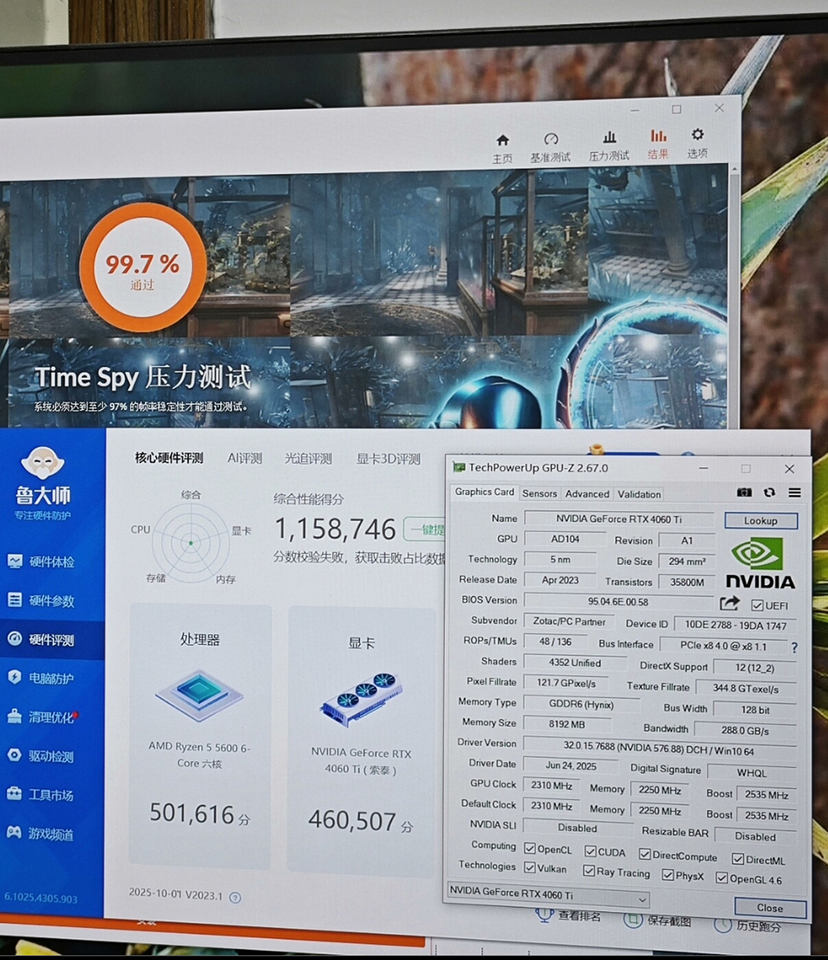Open 硬件参数 in Ludashi sidebar
The width and height of the screenshot is (828, 960).
click(41, 600)
